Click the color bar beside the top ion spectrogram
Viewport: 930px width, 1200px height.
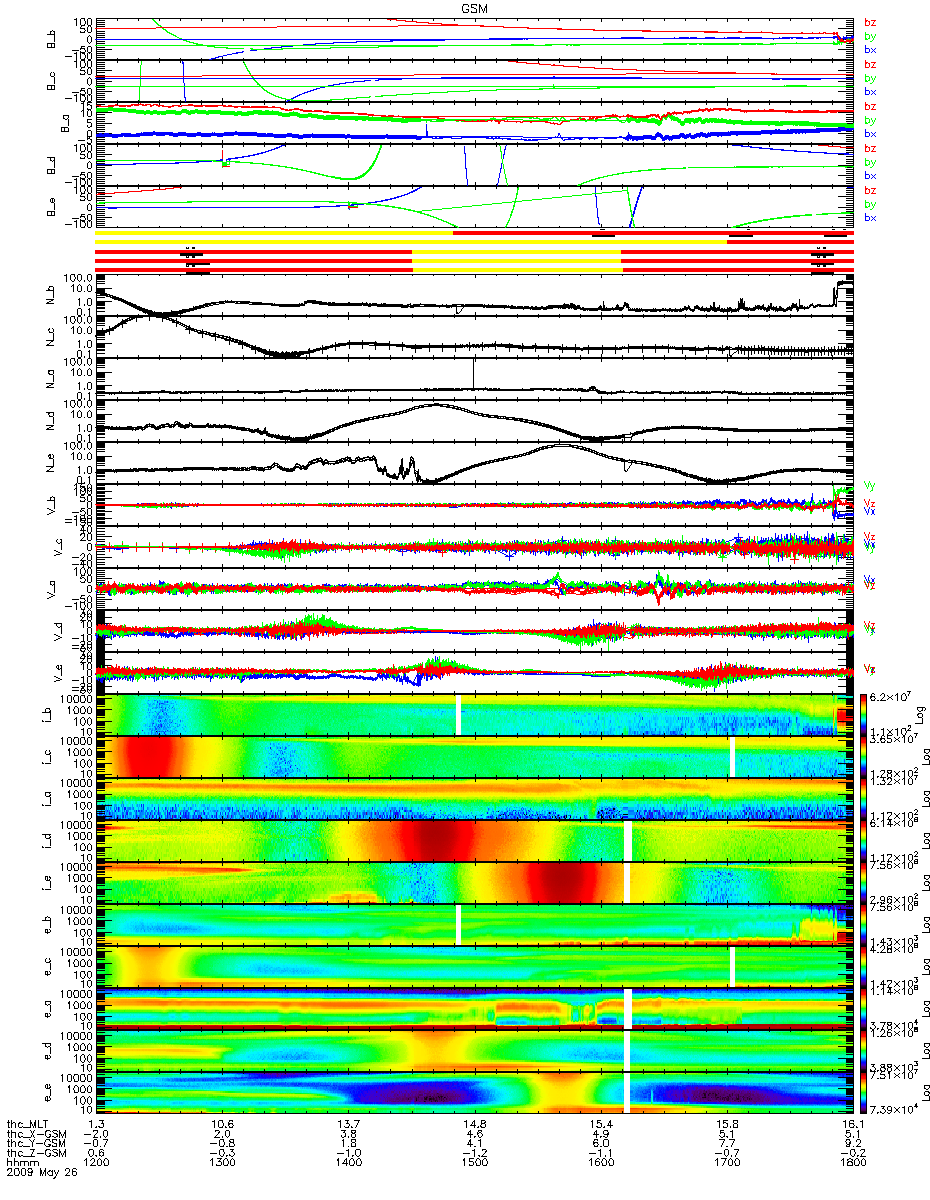(864, 714)
